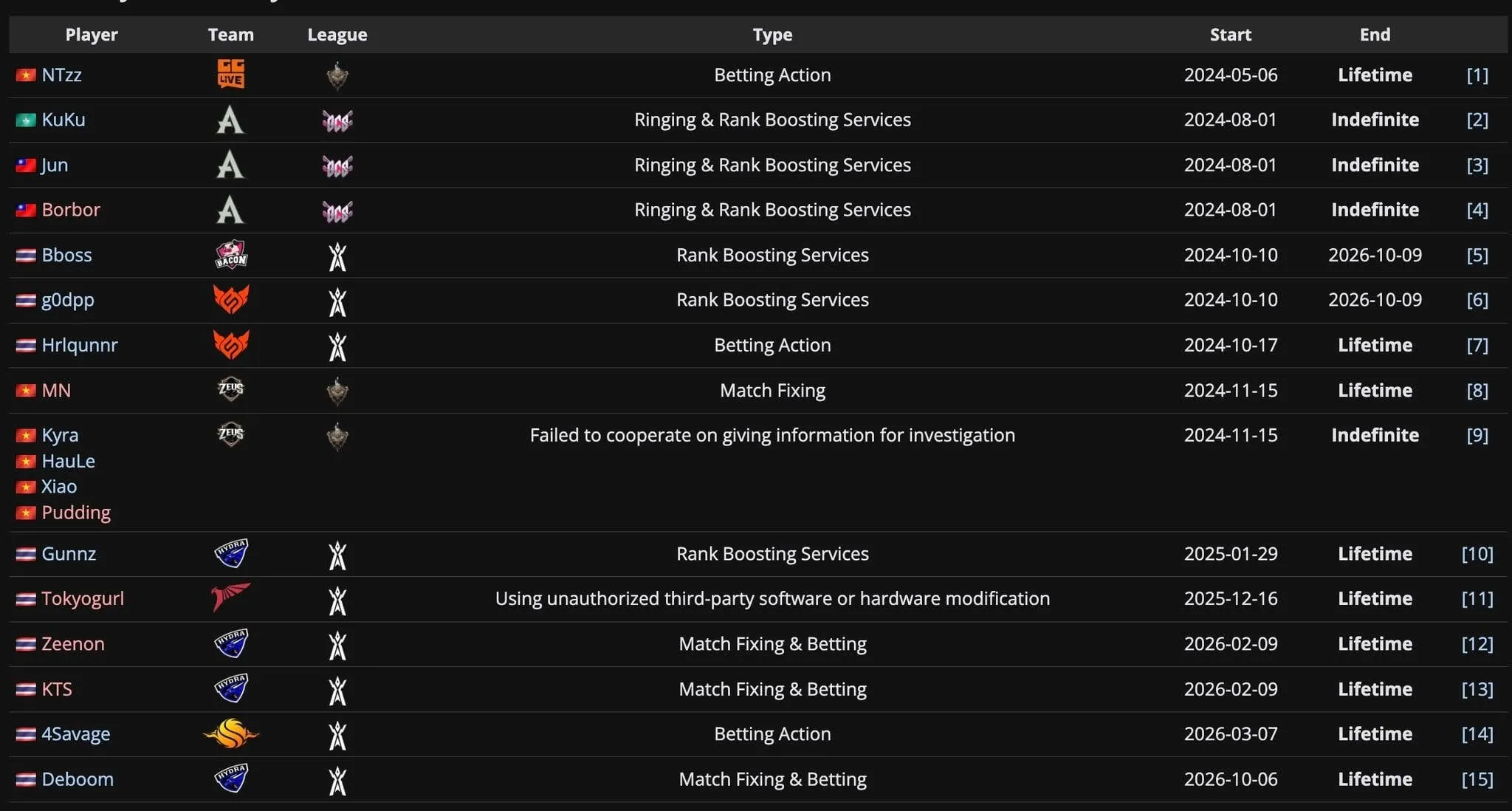This screenshot has height=811, width=1512.
Task: Click the Bacon team logo in Bboss's row
Action: coord(230,255)
